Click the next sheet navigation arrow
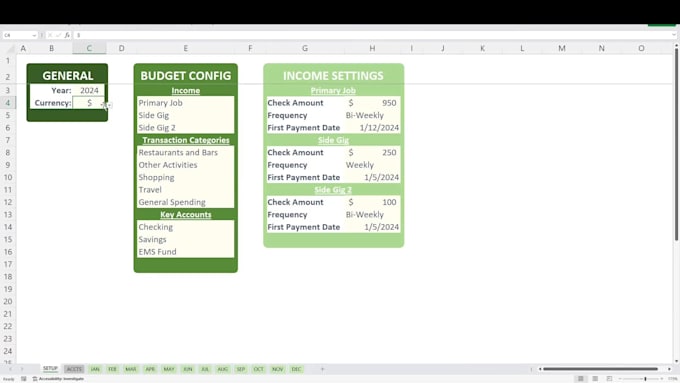The image size is (680, 383). [22, 369]
